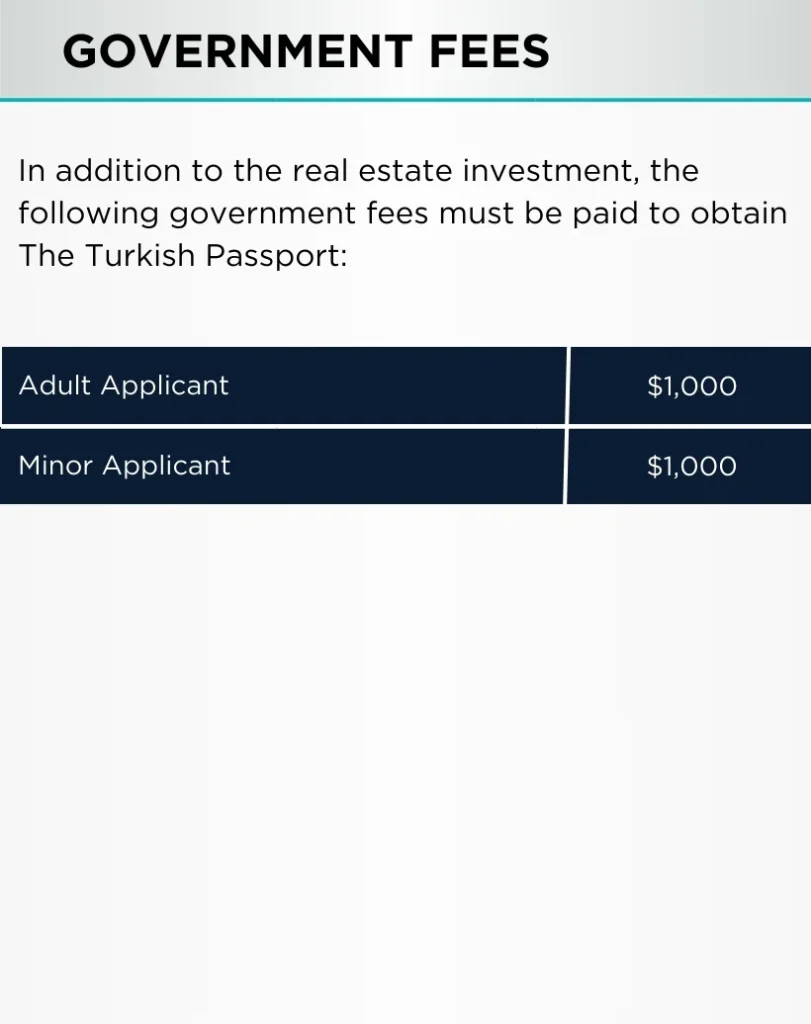This screenshot has width=811, height=1024.
Task: Click "In addition" at paragraph start
Action: (x=99, y=171)
